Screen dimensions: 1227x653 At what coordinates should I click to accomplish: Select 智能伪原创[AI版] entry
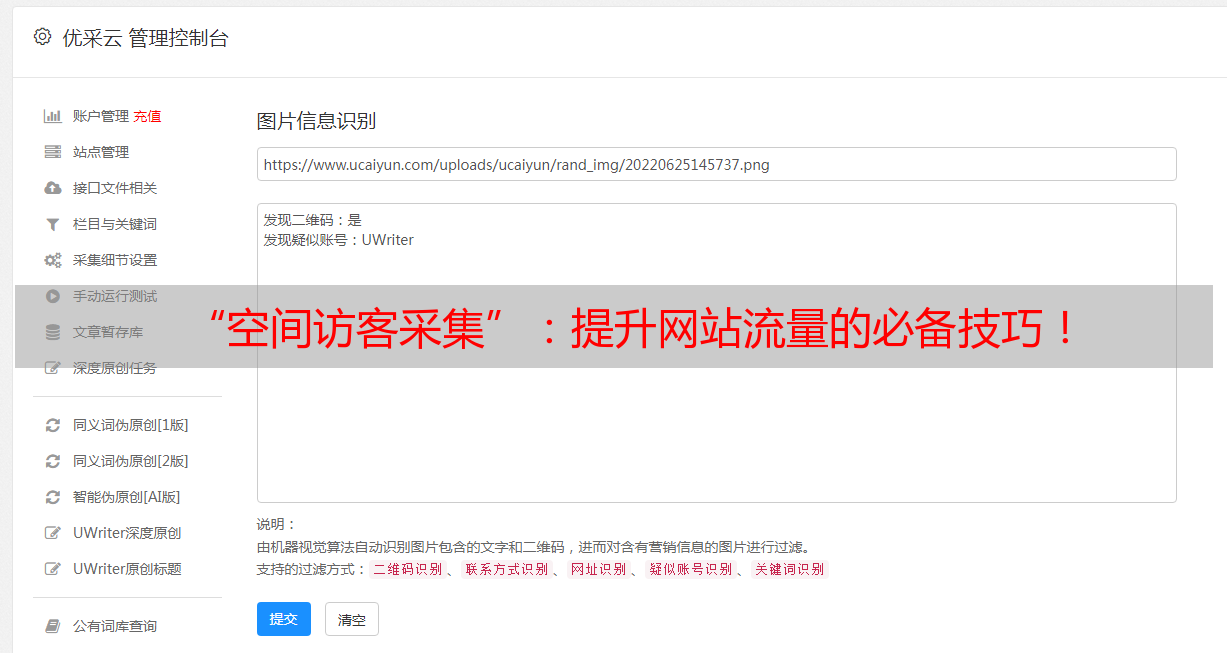click(127, 497)
